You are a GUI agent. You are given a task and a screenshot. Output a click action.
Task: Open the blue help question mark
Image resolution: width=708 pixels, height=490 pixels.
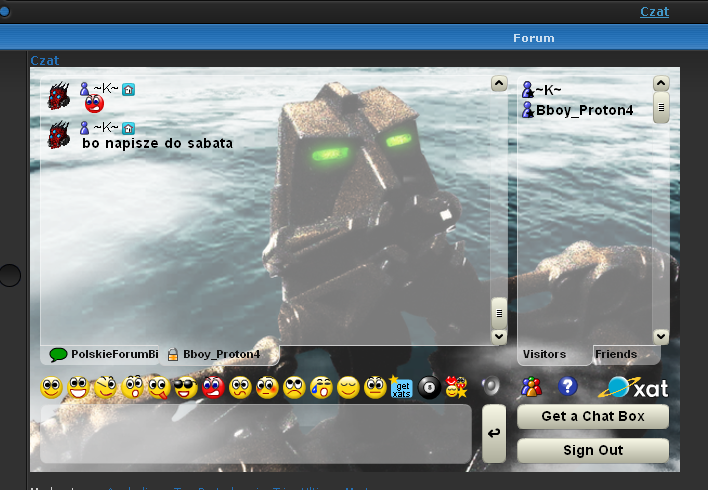[x=568, y=387]
